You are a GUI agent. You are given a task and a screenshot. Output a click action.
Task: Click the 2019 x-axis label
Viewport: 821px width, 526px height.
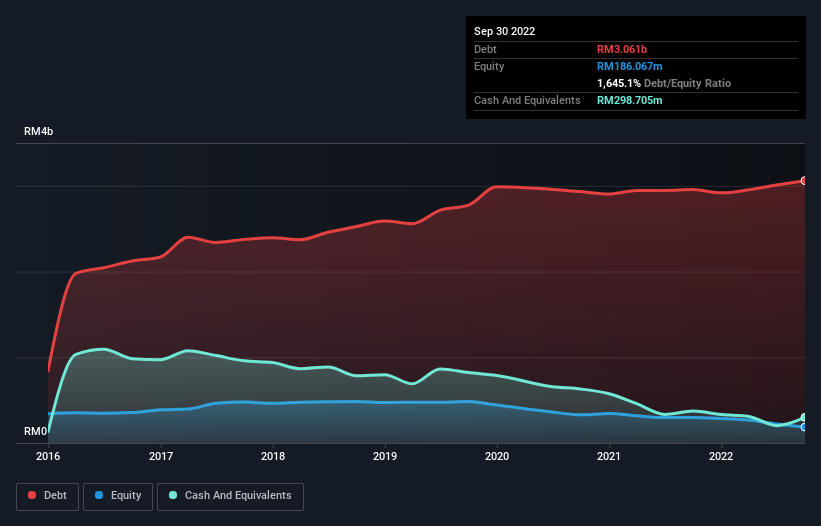385,456
